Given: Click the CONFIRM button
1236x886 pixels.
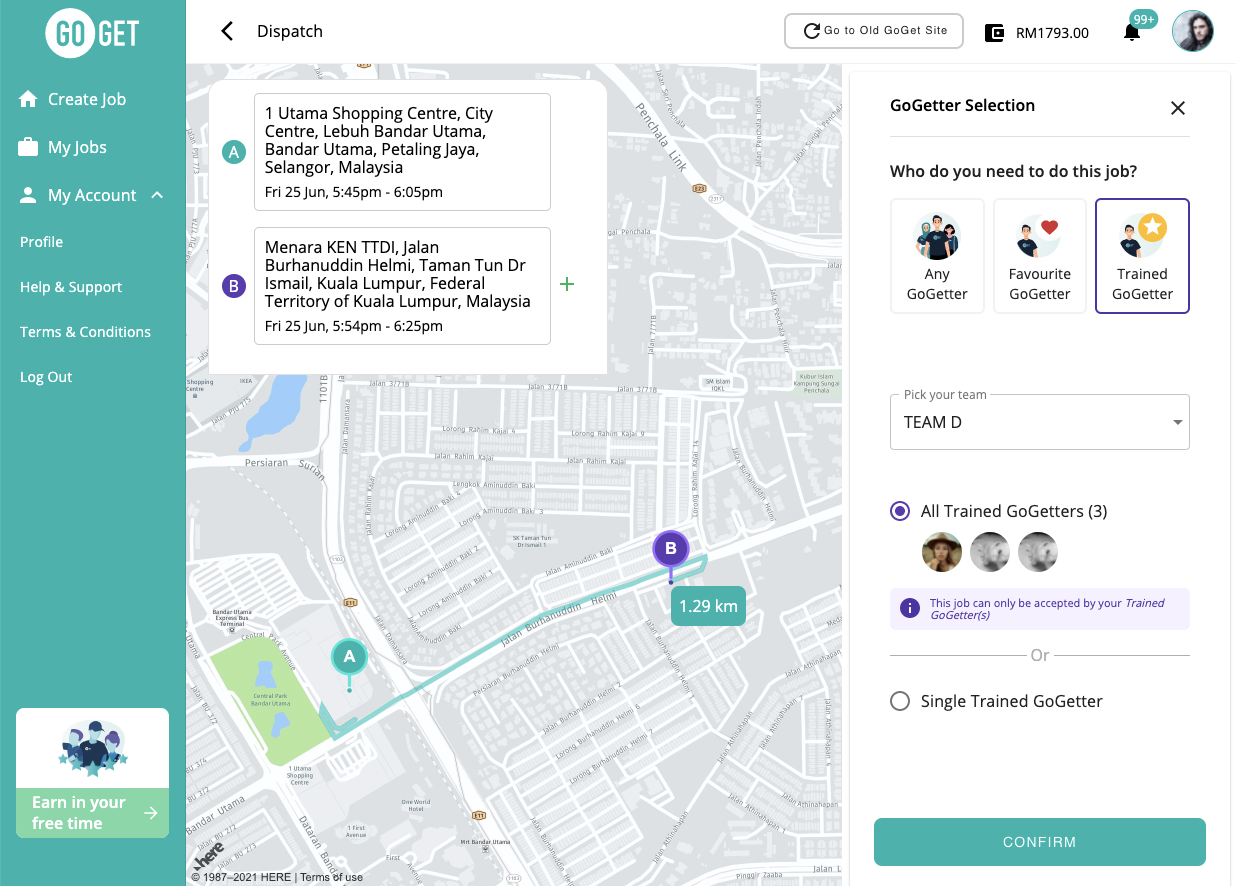Looking at the screenshot, I should pyautogui.click(x=1040, y=842).
